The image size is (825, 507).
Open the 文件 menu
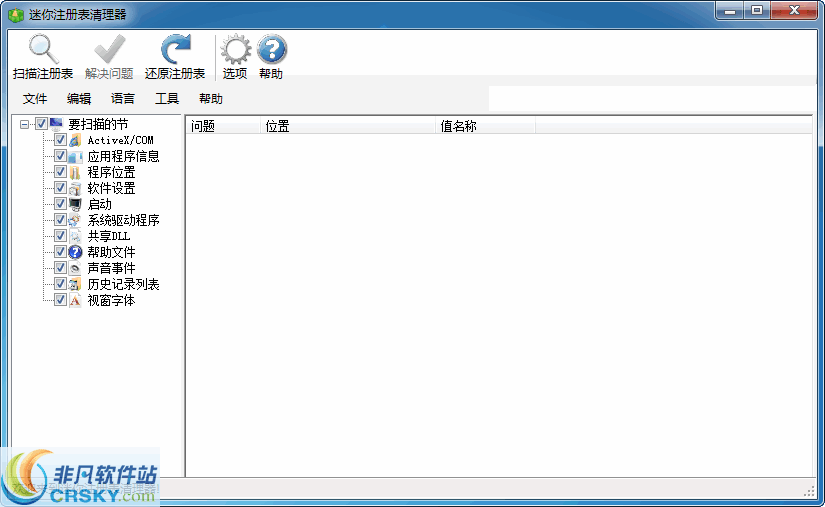pyautogui.click(x=35, y=98)
